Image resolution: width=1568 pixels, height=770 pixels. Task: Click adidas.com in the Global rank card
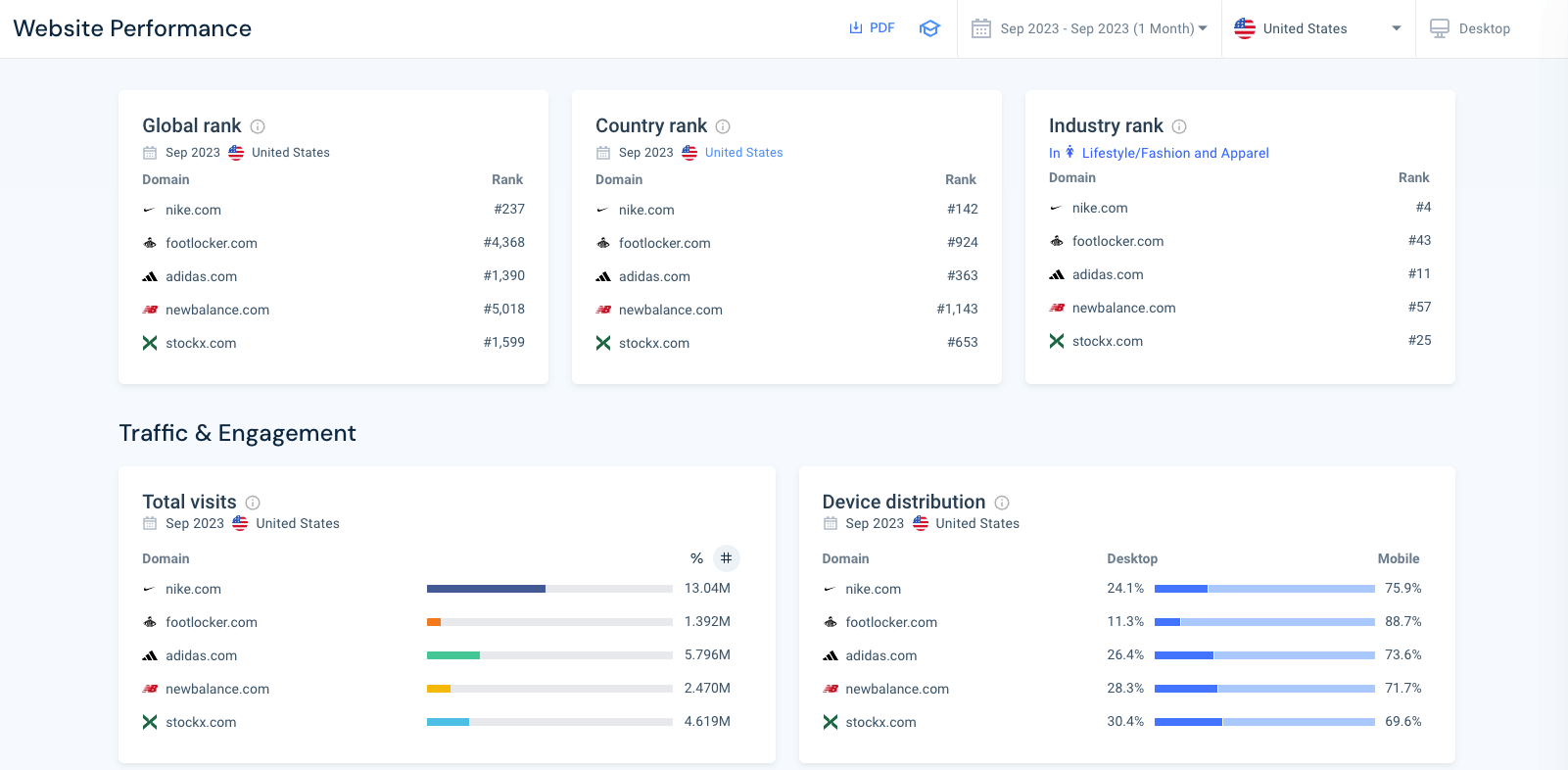click(201, 276)
